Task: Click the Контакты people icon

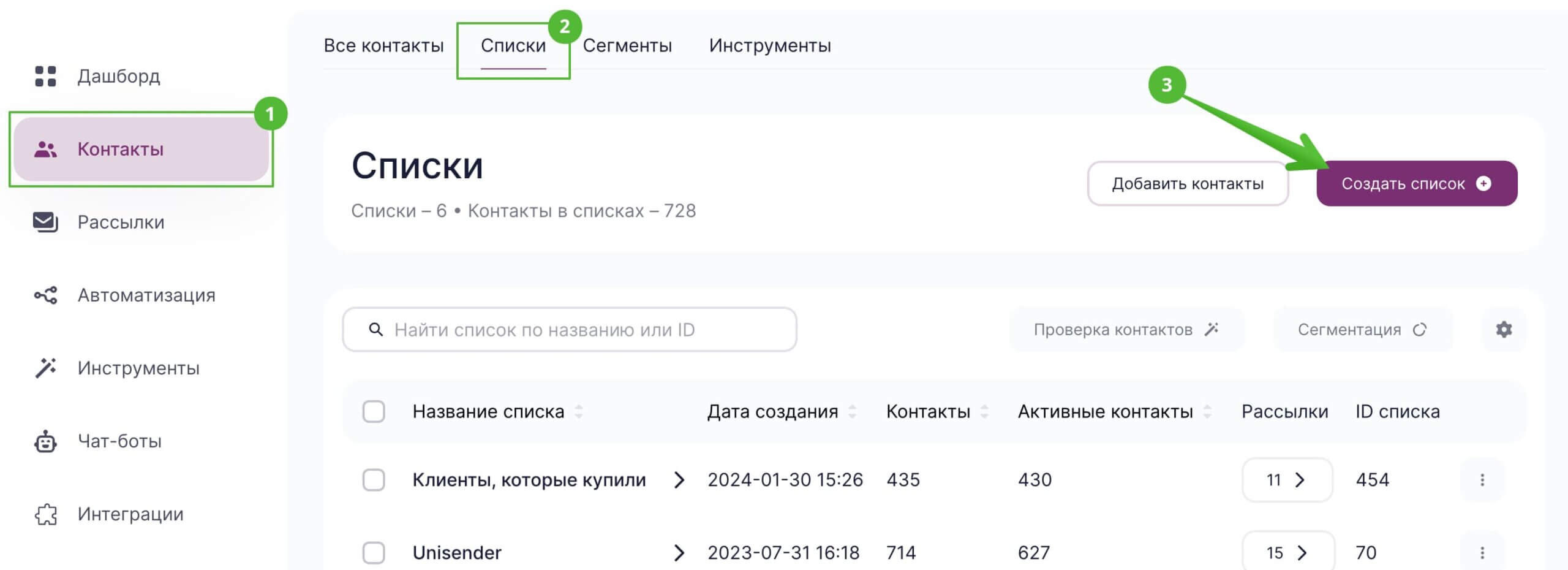Action: coord(45,149)
